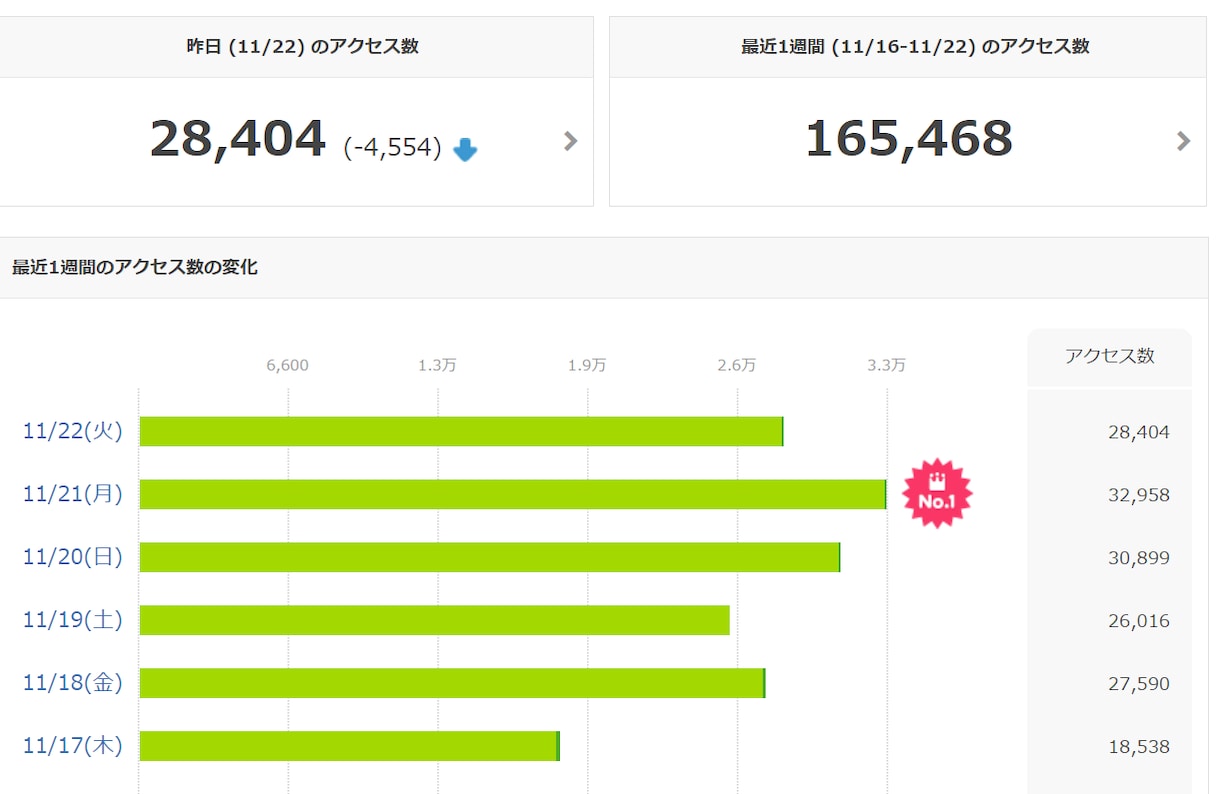Click the 1.3万 axis label

point(437,365)
